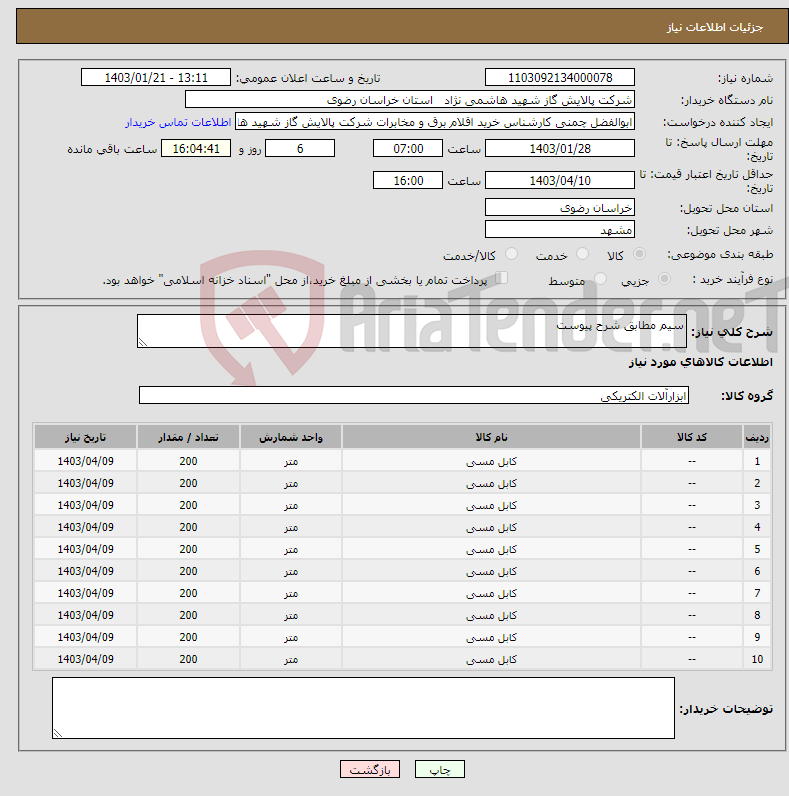Image resolution: width=789 pixels, height=796 pixels.
Task: Click the buyer notes text area
Action: (x=364, y=708)
